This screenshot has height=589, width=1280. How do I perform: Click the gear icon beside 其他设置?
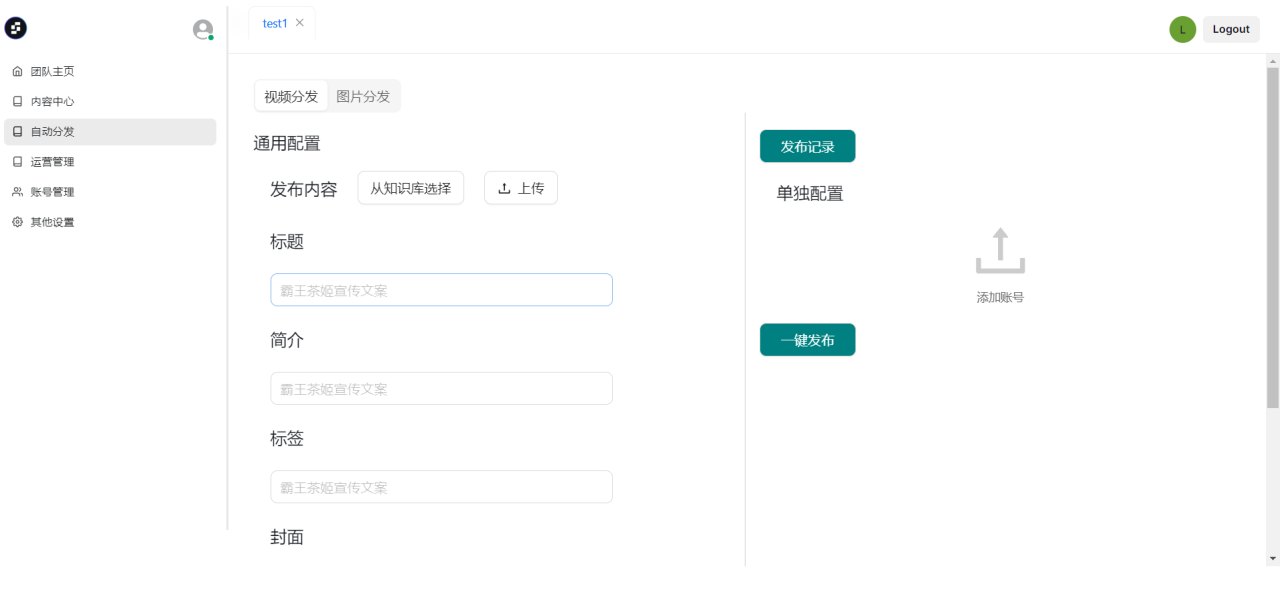[x=17, y=222]
